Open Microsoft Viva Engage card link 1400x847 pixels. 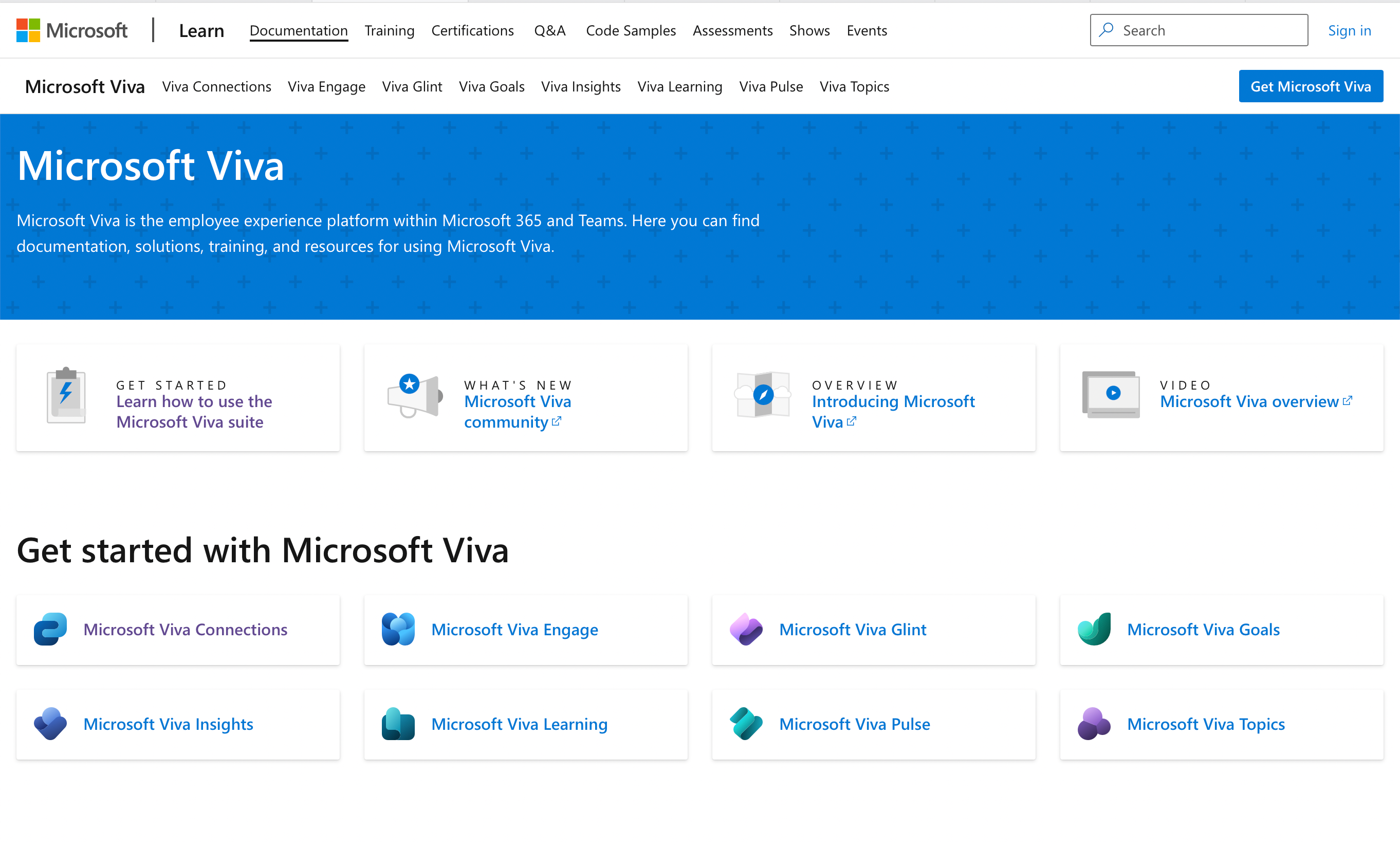[515, 630]
